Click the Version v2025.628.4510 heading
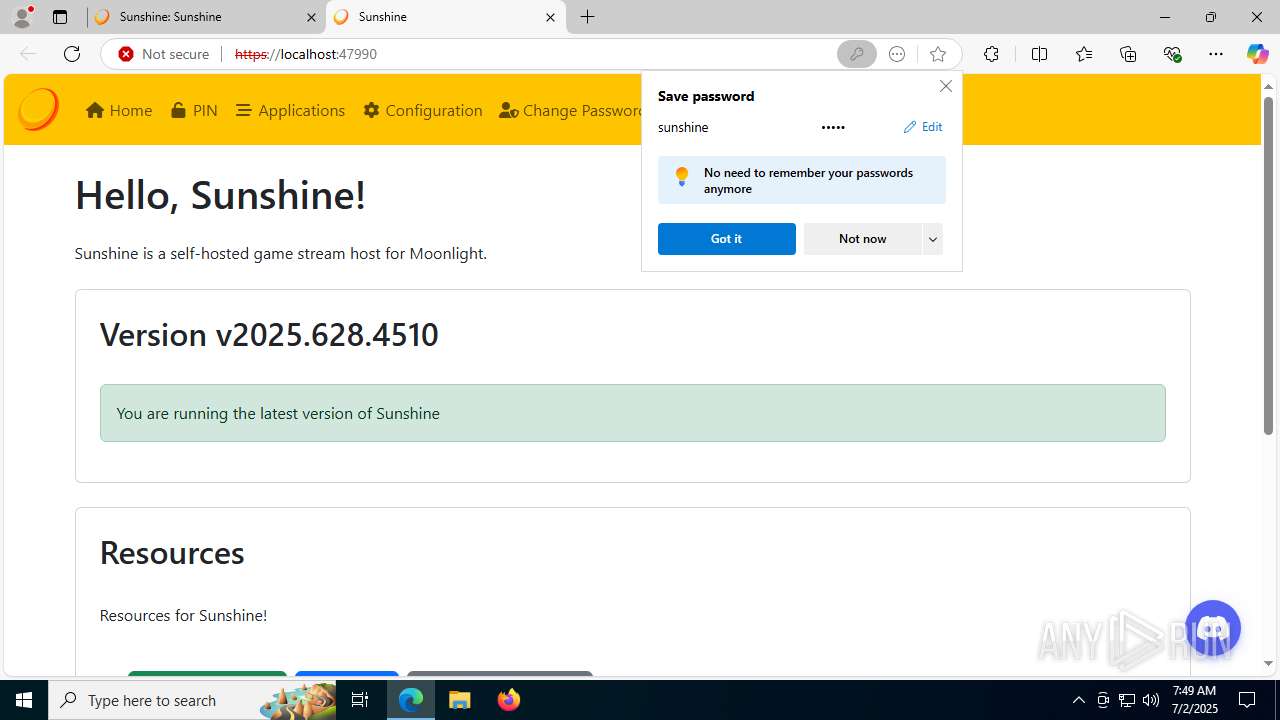The width and height of the screenshot is (1280, 720). pos(269,334)
